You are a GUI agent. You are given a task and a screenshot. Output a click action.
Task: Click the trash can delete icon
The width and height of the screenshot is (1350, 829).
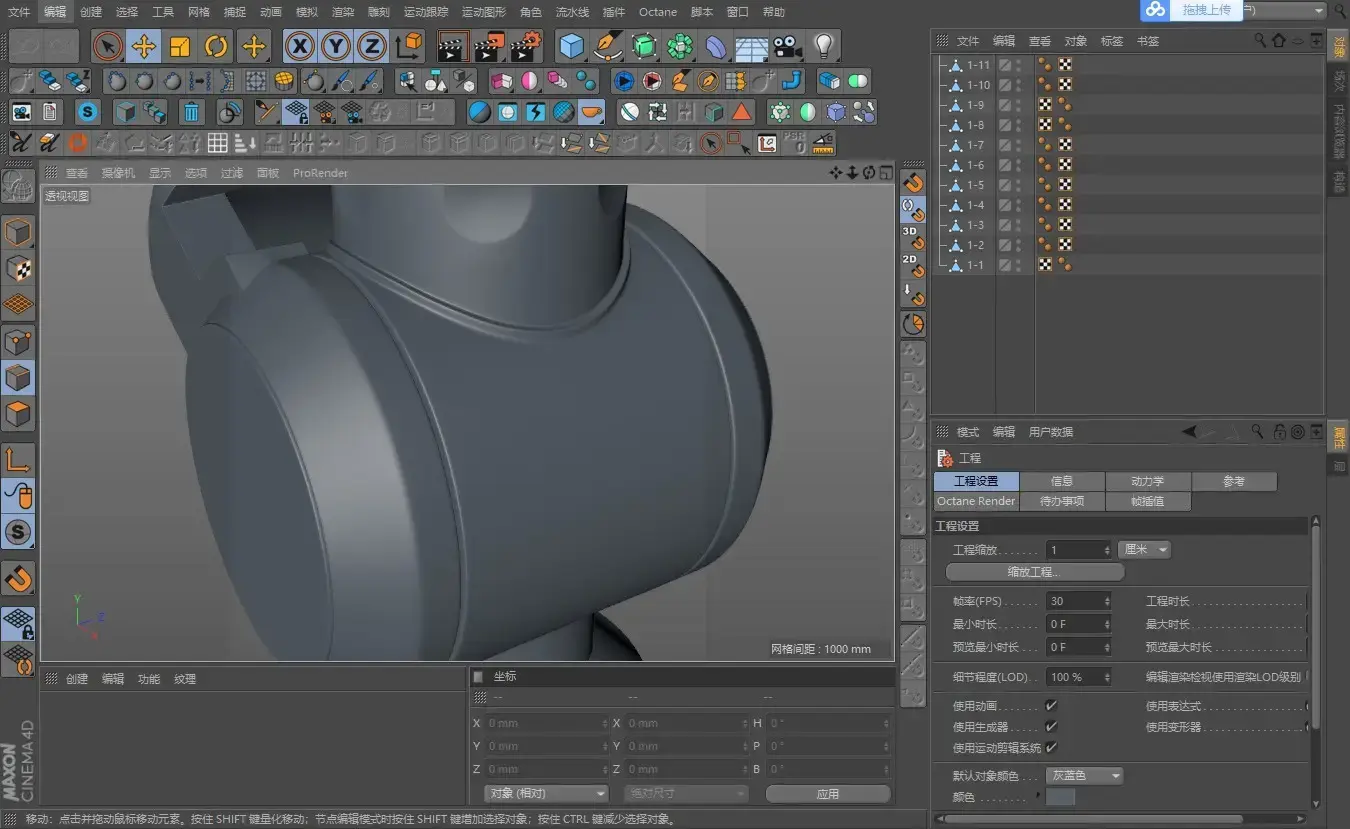point(192,112)
